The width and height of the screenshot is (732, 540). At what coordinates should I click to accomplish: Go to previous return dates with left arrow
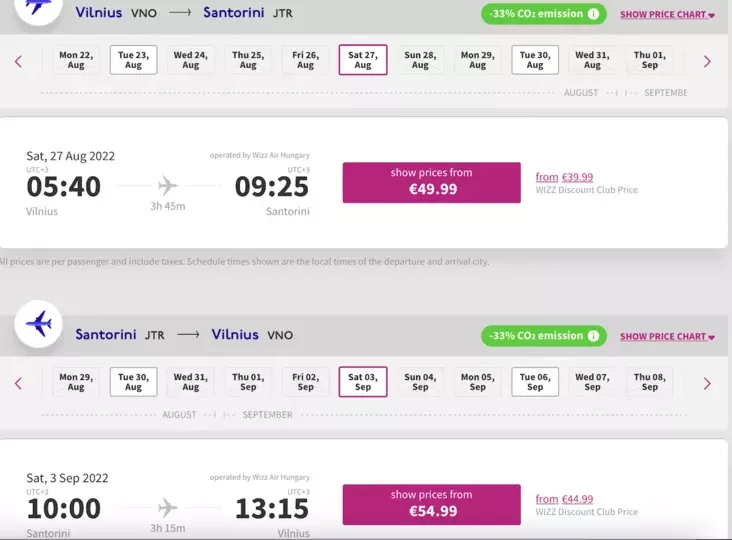pyautogui.click(x=18, y=383)
